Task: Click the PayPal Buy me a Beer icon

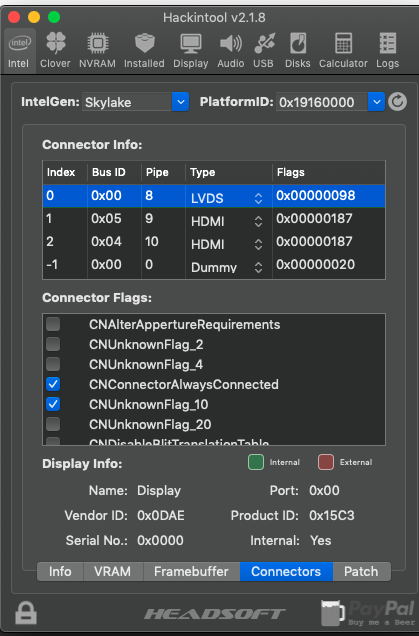Action: click(367, 613)
